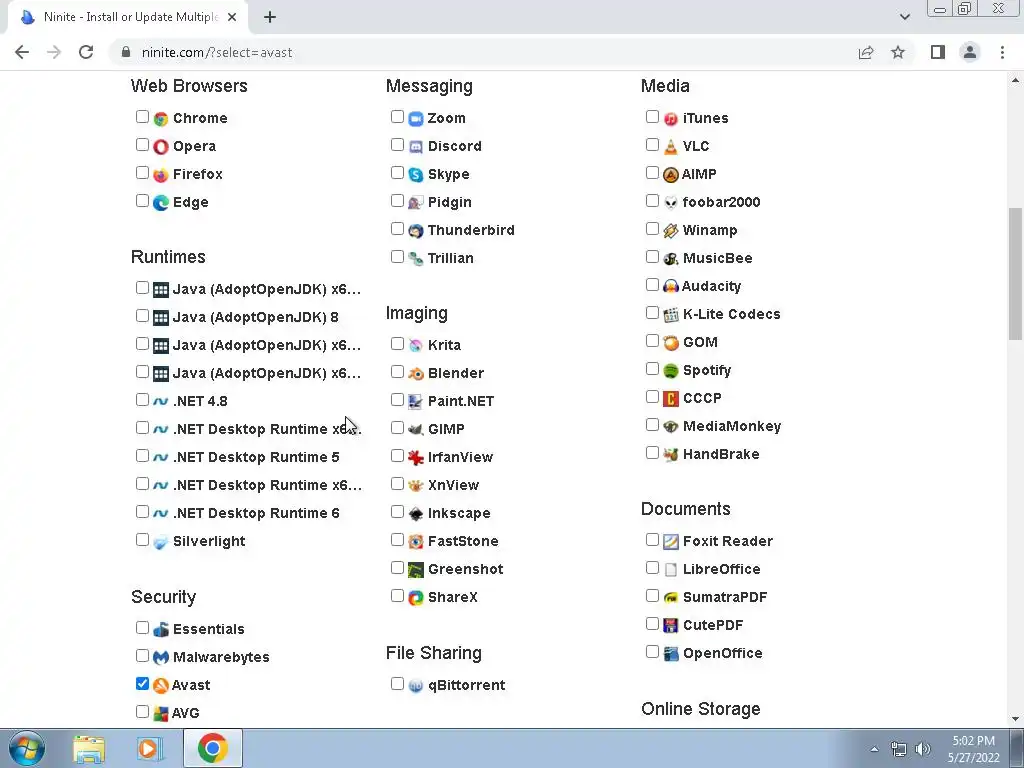Open Windows Explorer from taskbar
The width and height of the screenshot is (1024, 768).
point(89,749)
